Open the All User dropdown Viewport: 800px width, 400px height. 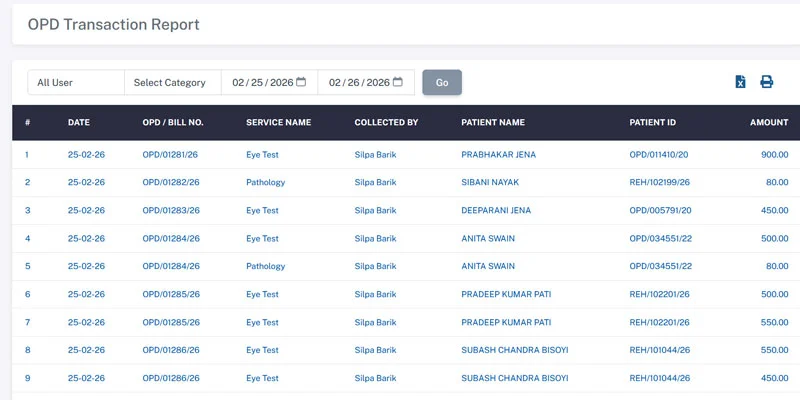click(76, 82)
